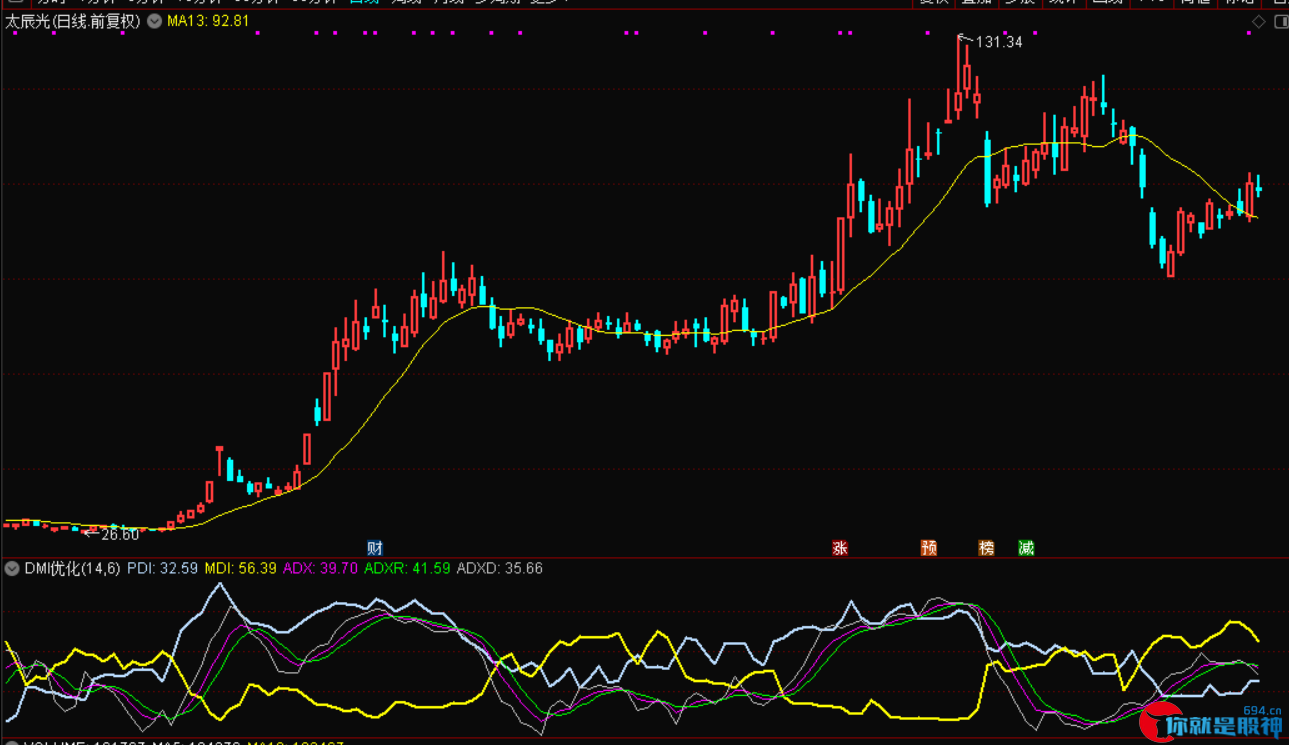The image size is (1289, 745).
Task: Open the dropdown beside 太辰光 chart title
Action: click(154, 21)
